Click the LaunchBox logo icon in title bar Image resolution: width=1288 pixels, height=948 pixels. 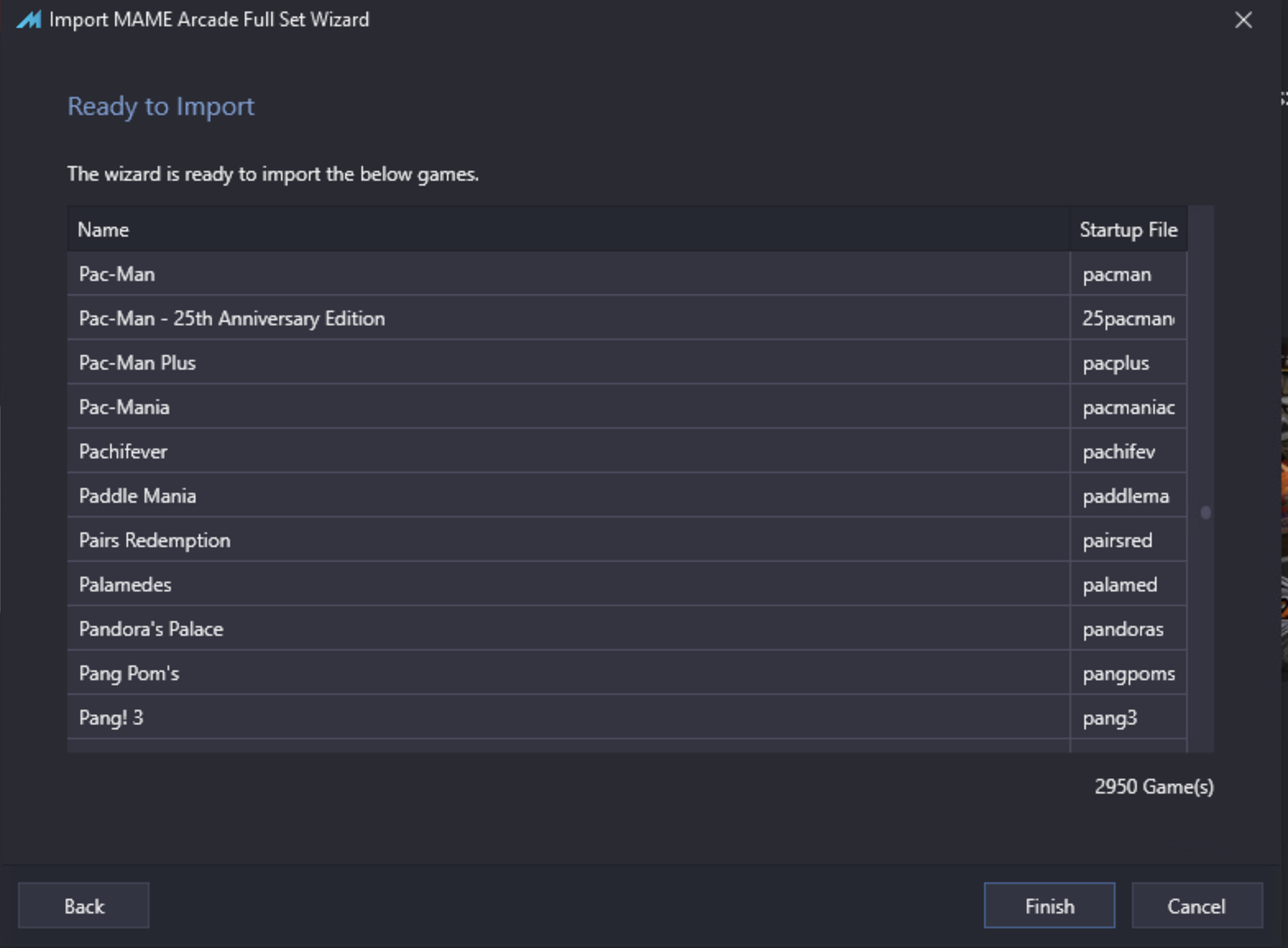[29, 20]
